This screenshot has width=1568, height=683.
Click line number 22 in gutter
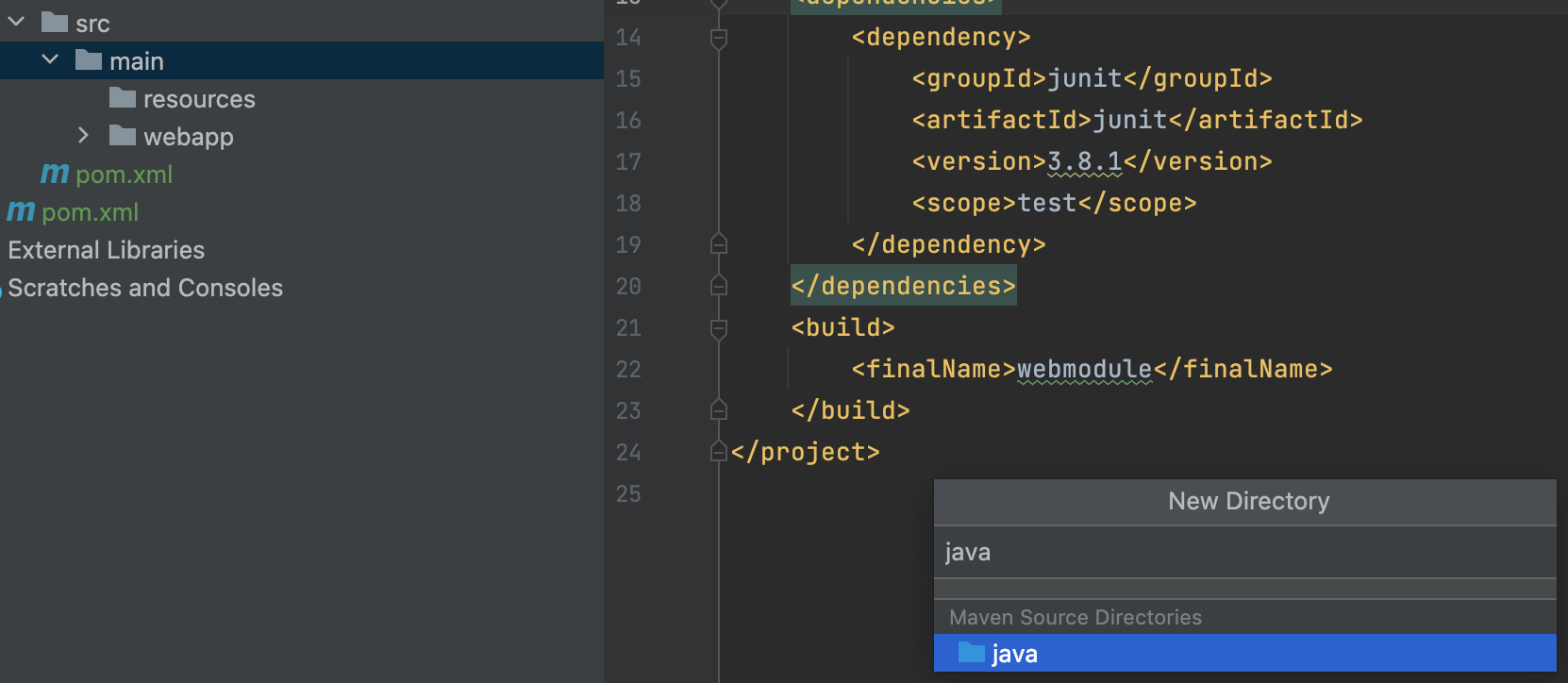[x=628, y=369]
